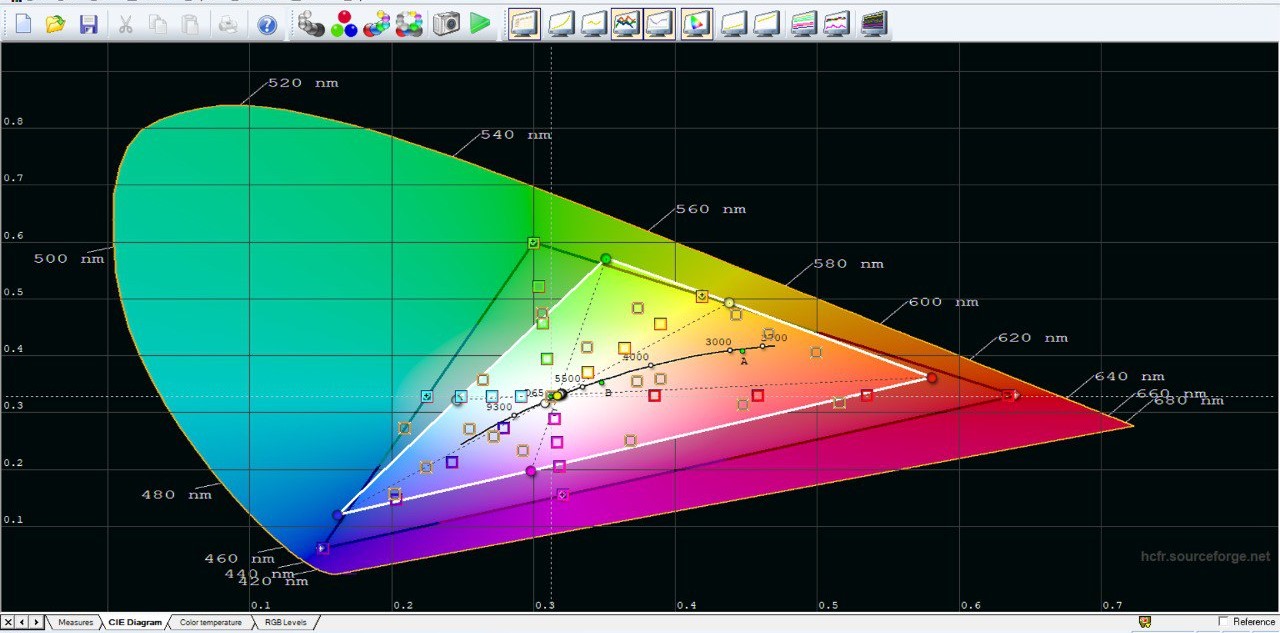Save the calibration with the floppy disk icon
1280x633 pixels.
89,24
